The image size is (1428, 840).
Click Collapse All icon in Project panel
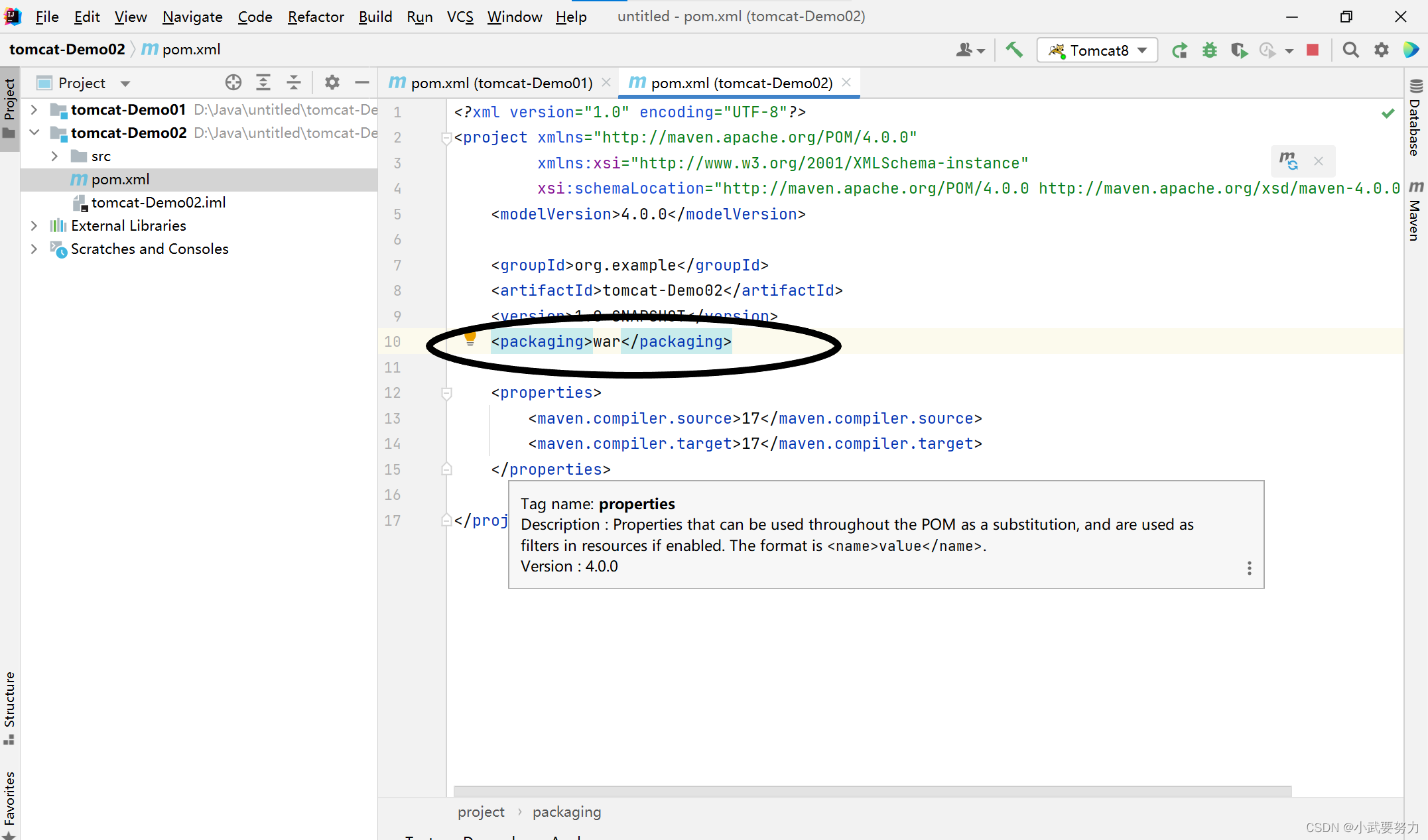click(293, 83)
